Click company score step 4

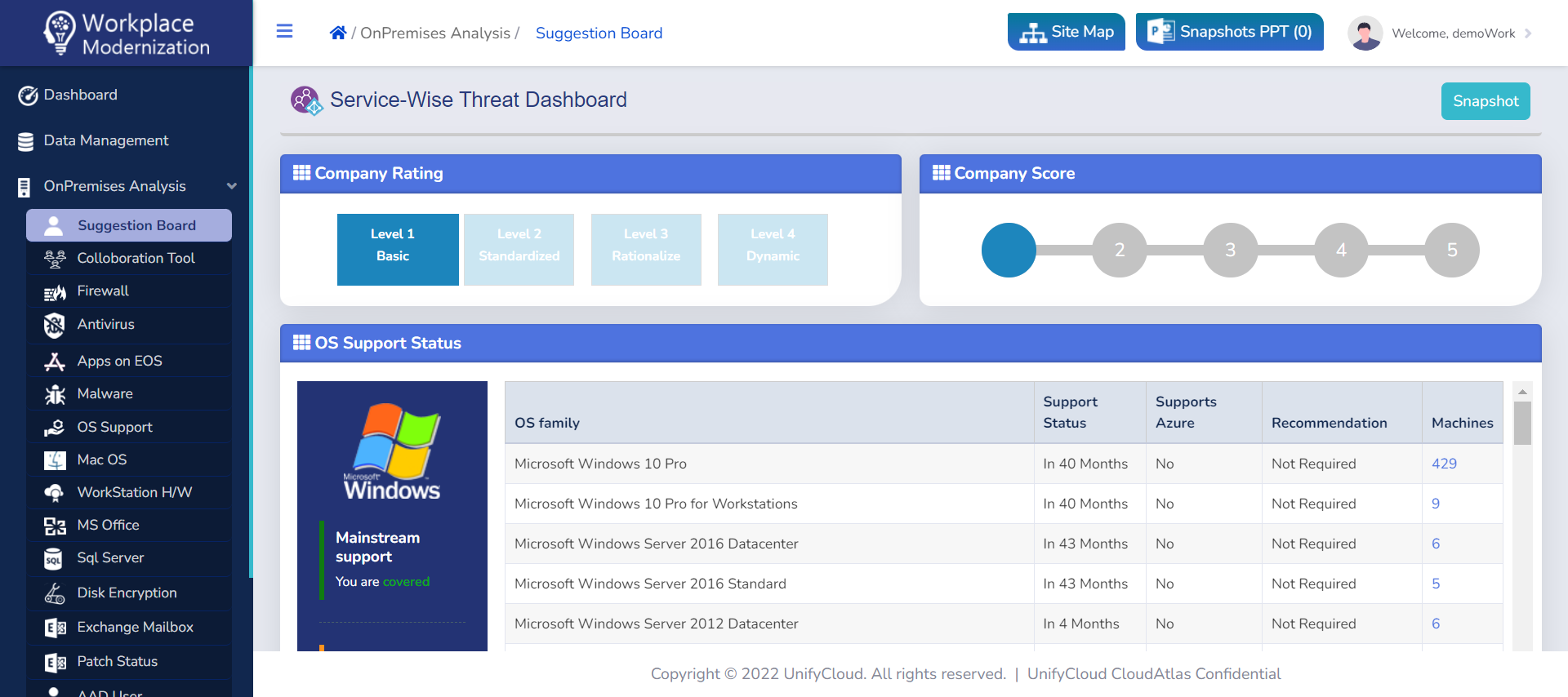click(1341, 250)
